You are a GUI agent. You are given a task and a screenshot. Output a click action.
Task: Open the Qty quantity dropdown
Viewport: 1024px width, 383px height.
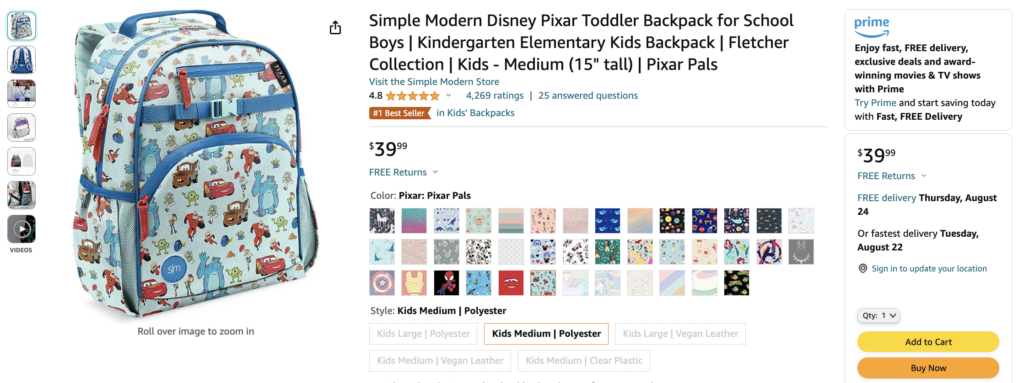[878, 315]
